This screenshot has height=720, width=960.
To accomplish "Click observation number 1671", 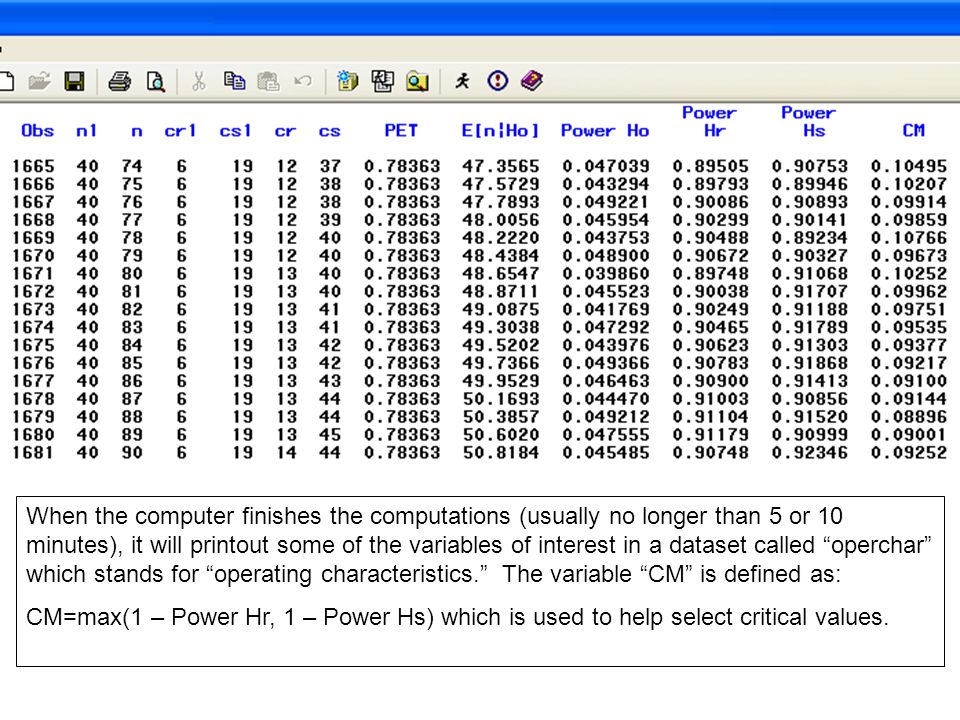I will coord(34,274).
